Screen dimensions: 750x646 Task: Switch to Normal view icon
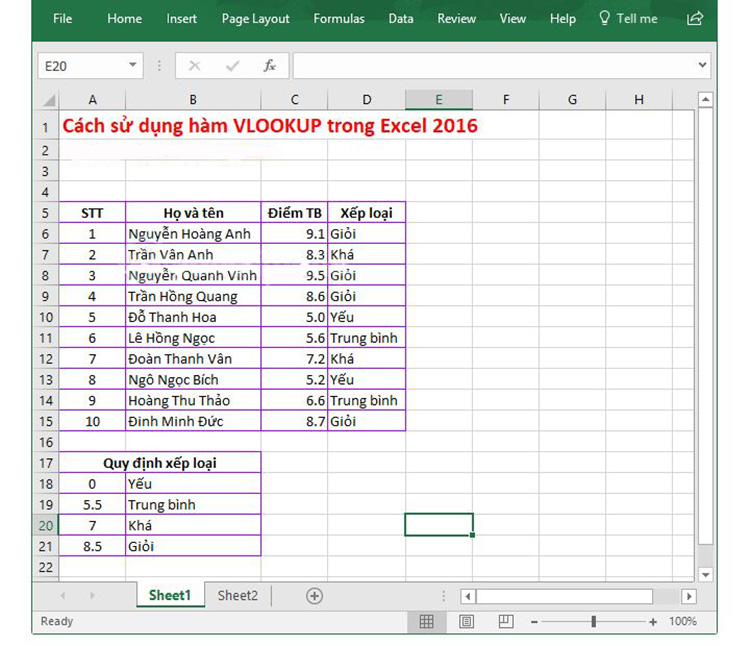pyautogui.click(x=426, y=622)
